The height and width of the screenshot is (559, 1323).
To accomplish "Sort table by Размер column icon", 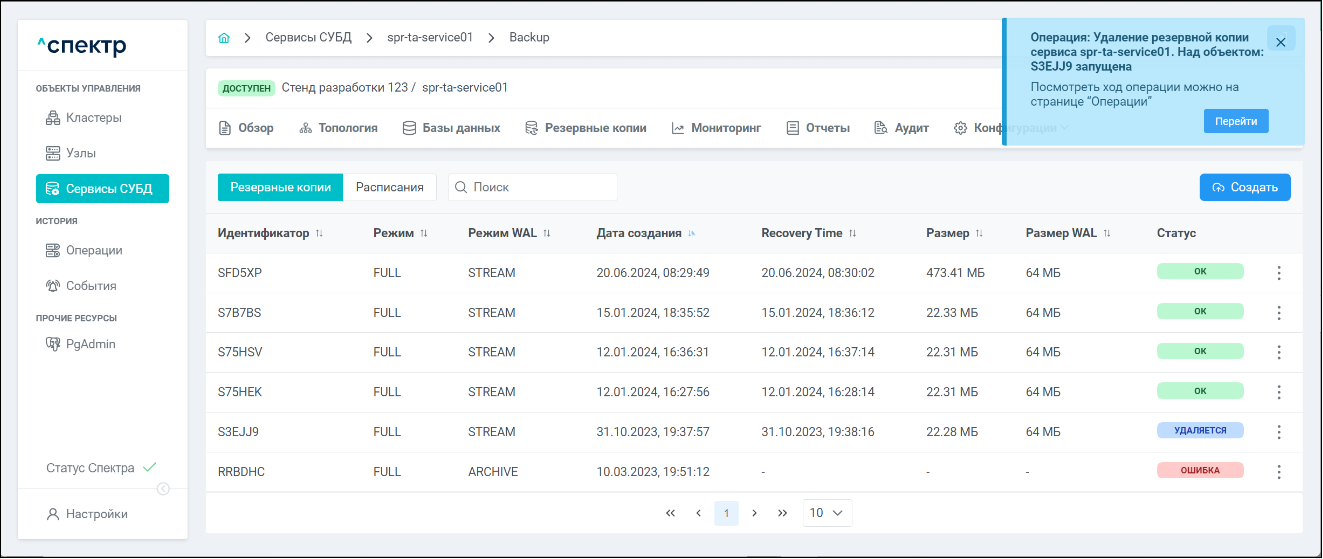I will [979, 233].
